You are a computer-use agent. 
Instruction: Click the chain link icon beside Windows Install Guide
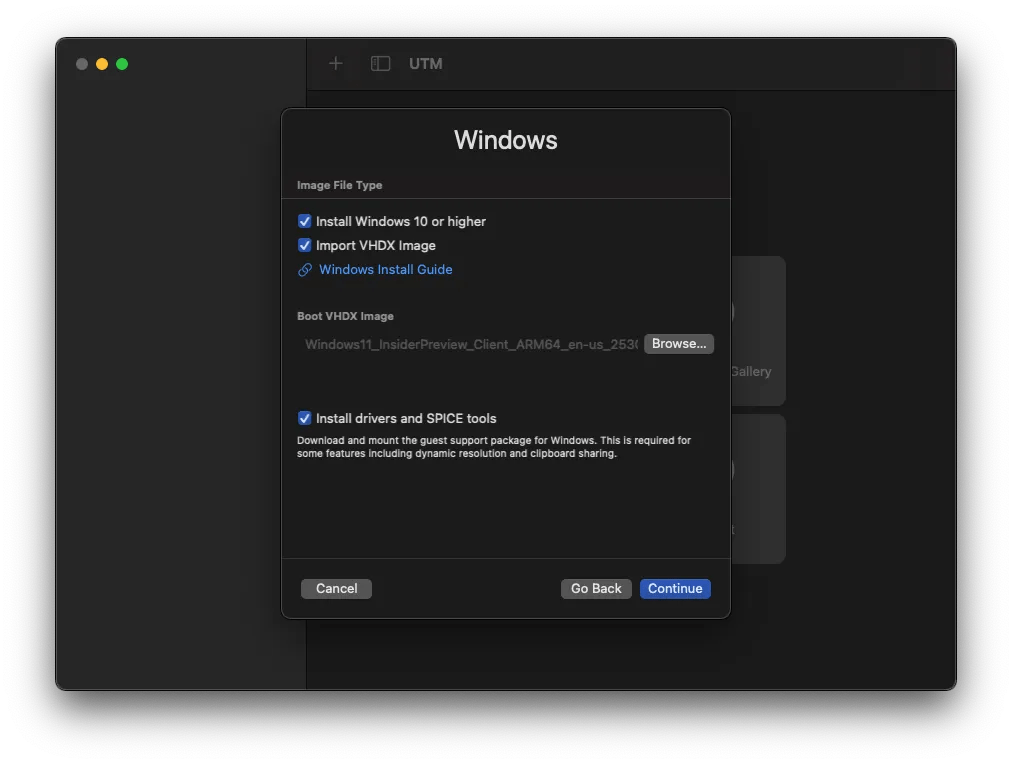304,269
